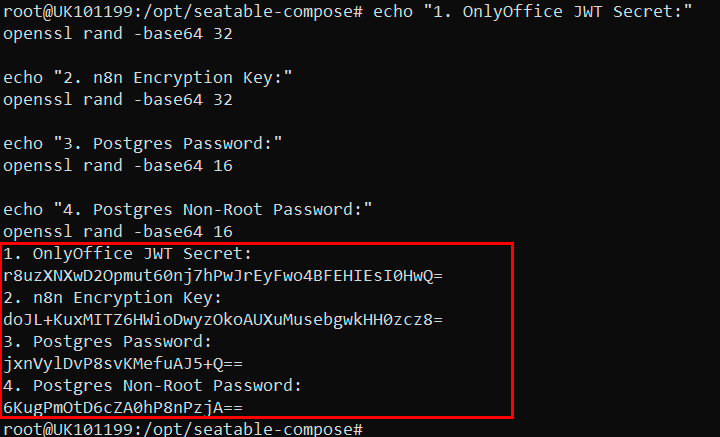Image resolution: width=720 pixels, height=437 pixels.
Task: Click the echo "1. OnlyOffice JWT Secret:" command text
Action: [x=532, y=11]
